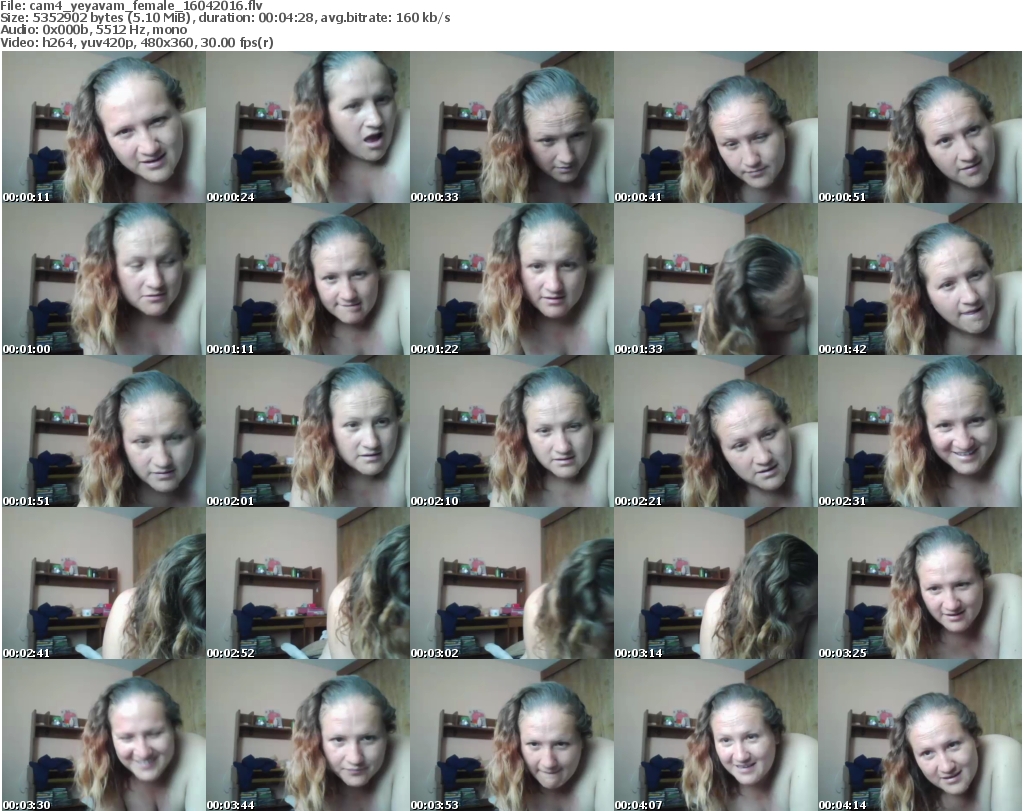Open the frame stamped 00:03:25
Screen dimensions: 1024x811
pos(920,584)
